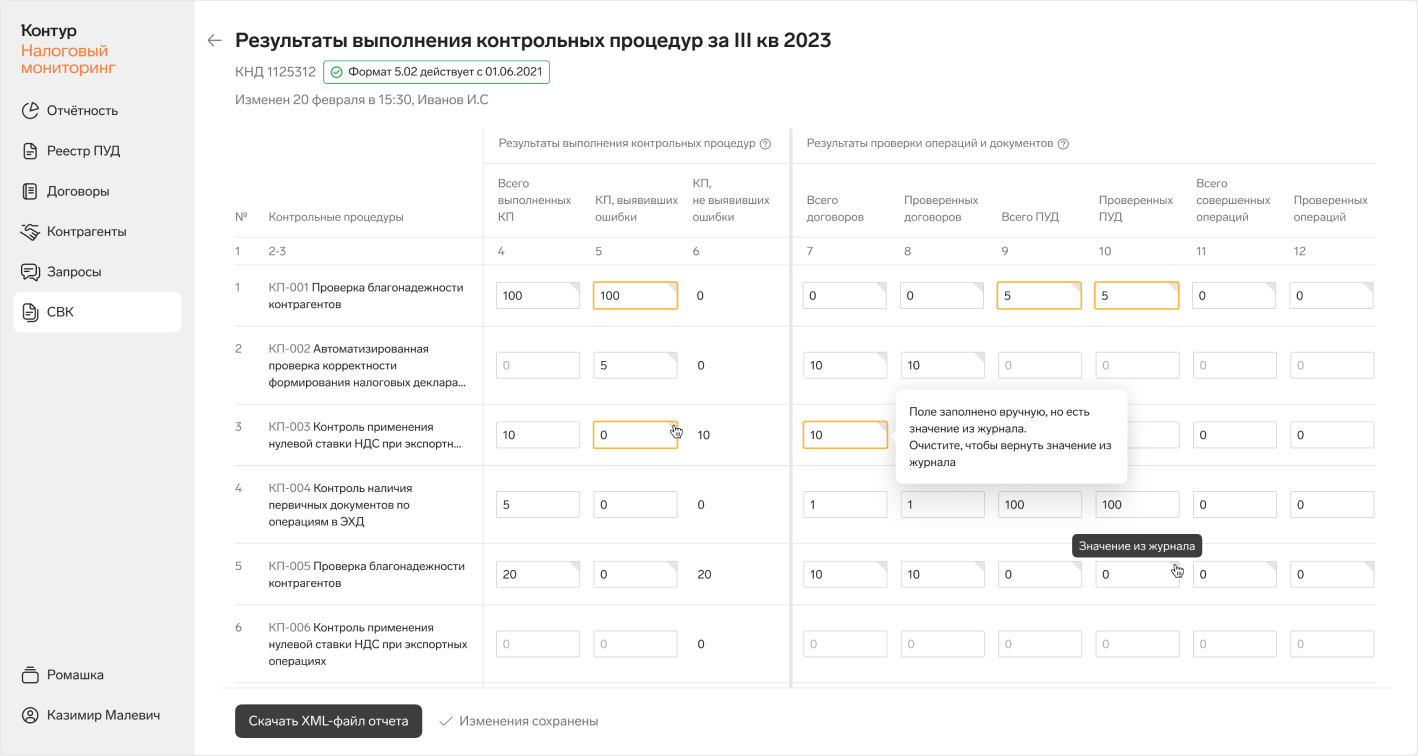Screen dimensions: 1418x756
Task: Open the СВК section in the sidebar
Action: click(97, 312)
